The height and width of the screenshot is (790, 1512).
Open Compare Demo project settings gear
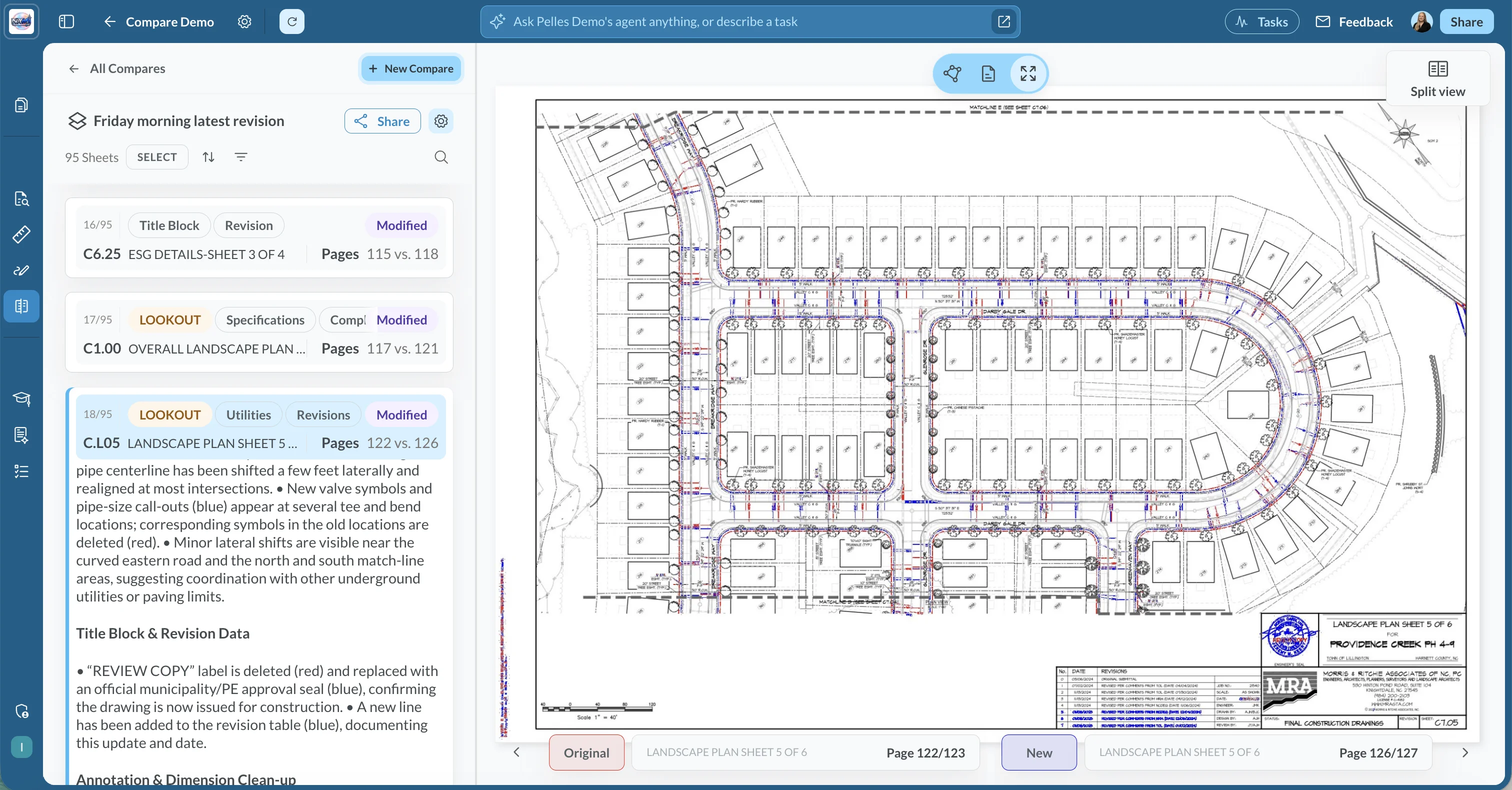pyautogui.click(x=245, y=21)
